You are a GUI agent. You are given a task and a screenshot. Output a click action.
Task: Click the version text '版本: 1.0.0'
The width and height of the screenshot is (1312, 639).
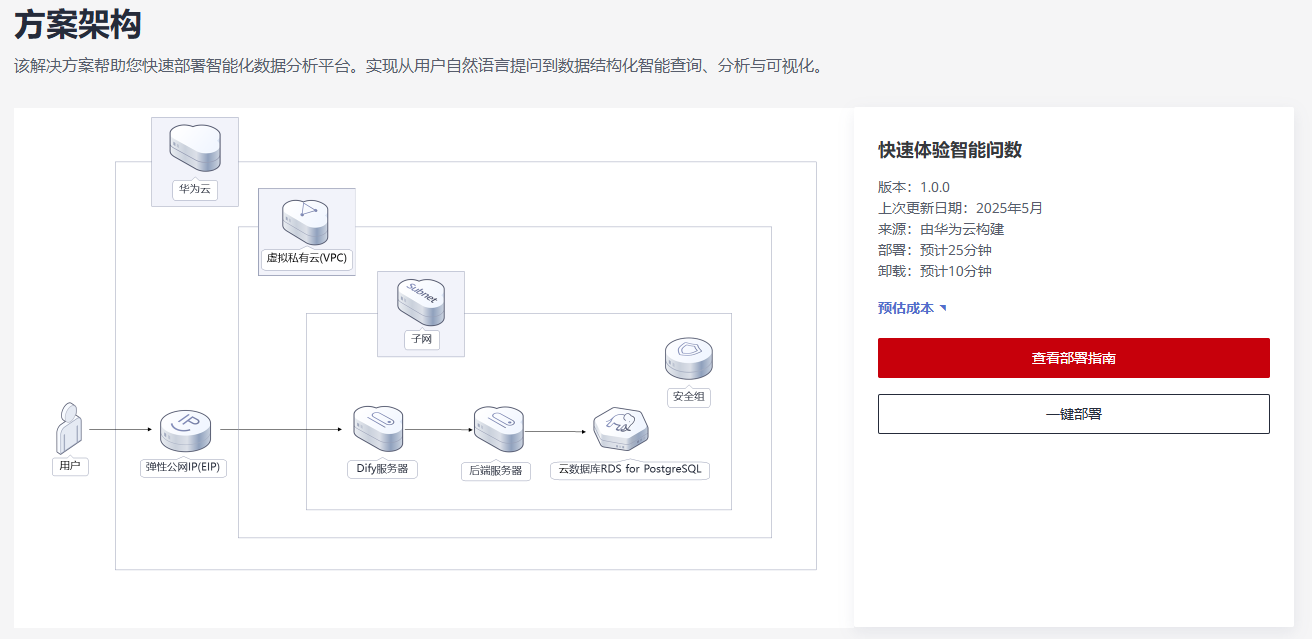pos(914,187)
